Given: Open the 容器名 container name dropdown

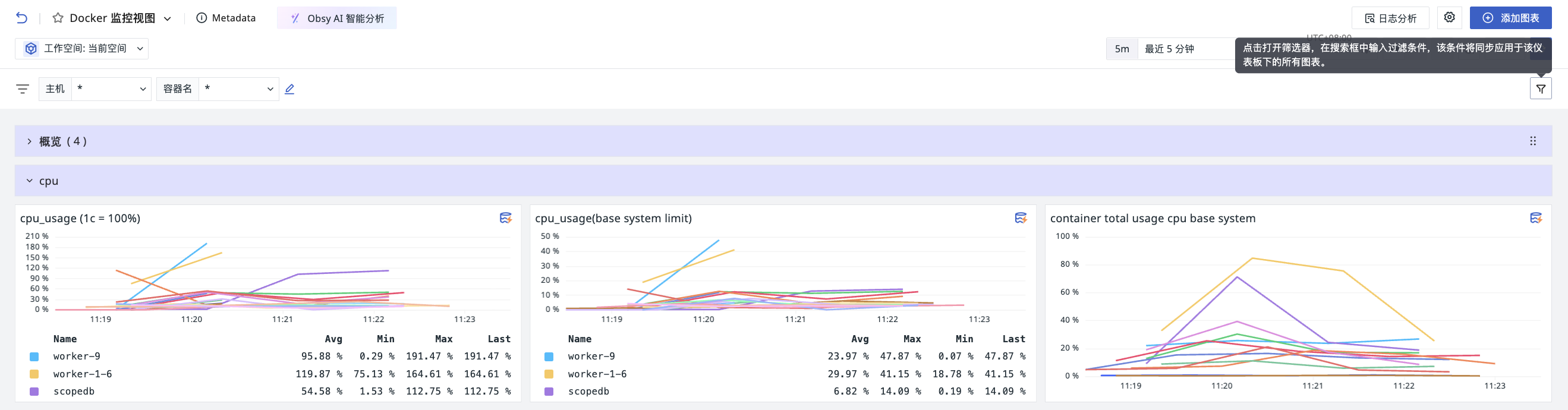Looking at the screenshot, I should [x=238, y=89].
